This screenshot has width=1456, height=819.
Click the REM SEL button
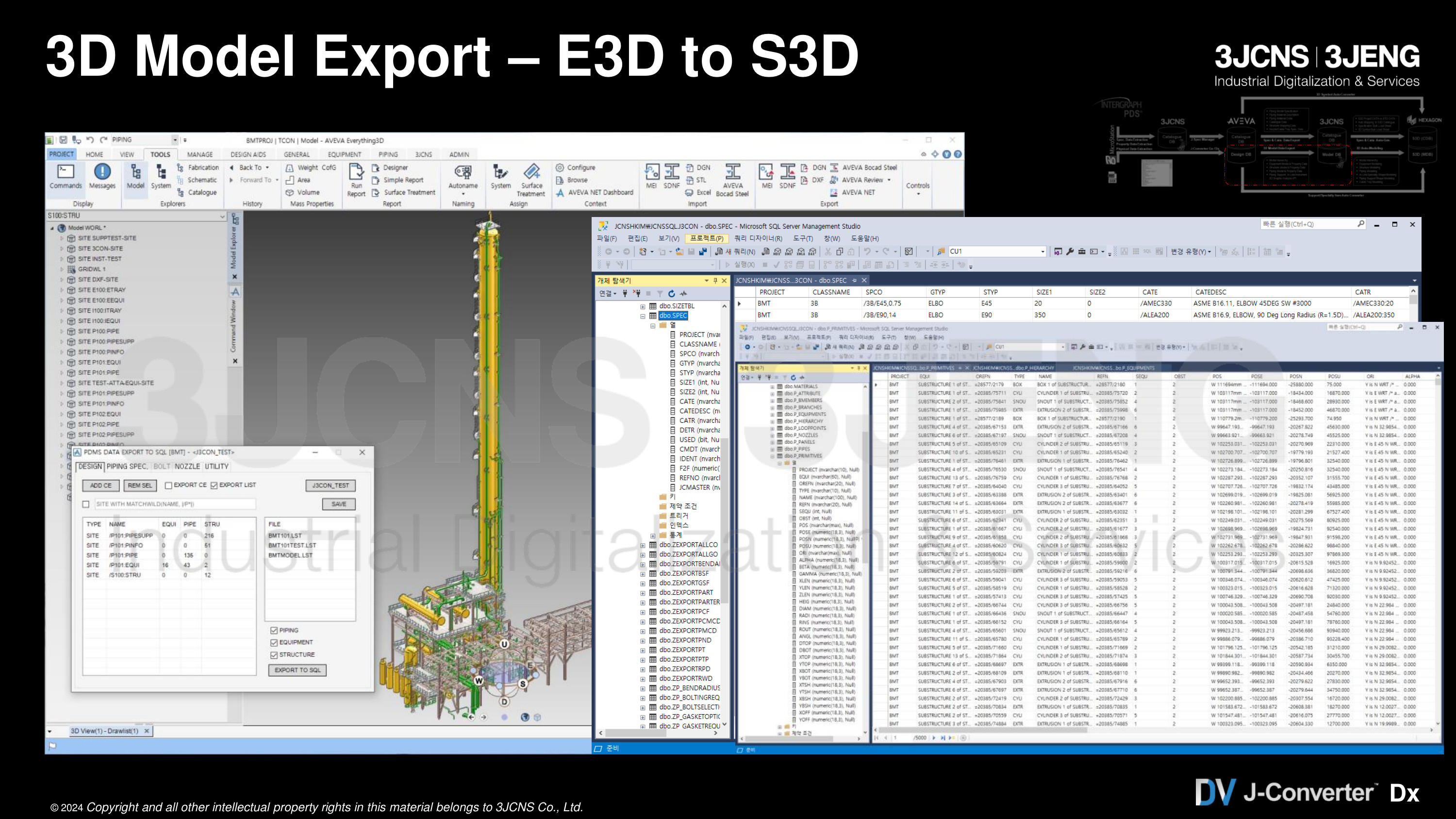(x=140, y=485)
